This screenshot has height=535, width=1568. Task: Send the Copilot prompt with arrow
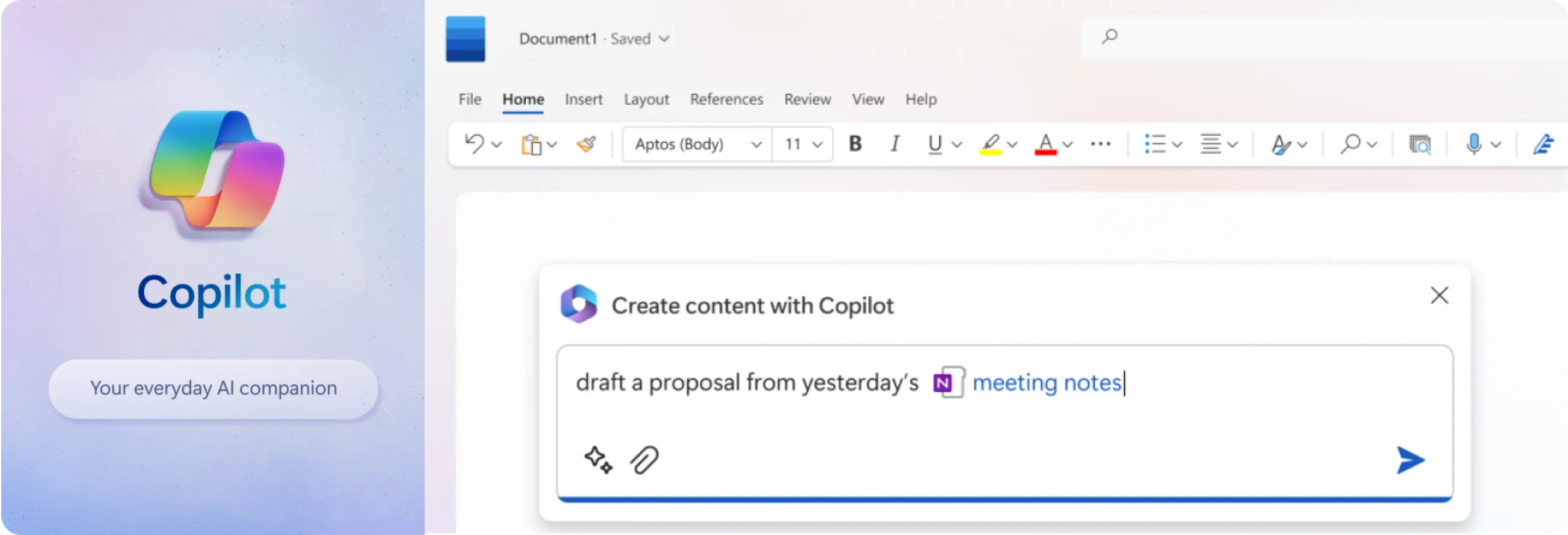(1409, 460)
